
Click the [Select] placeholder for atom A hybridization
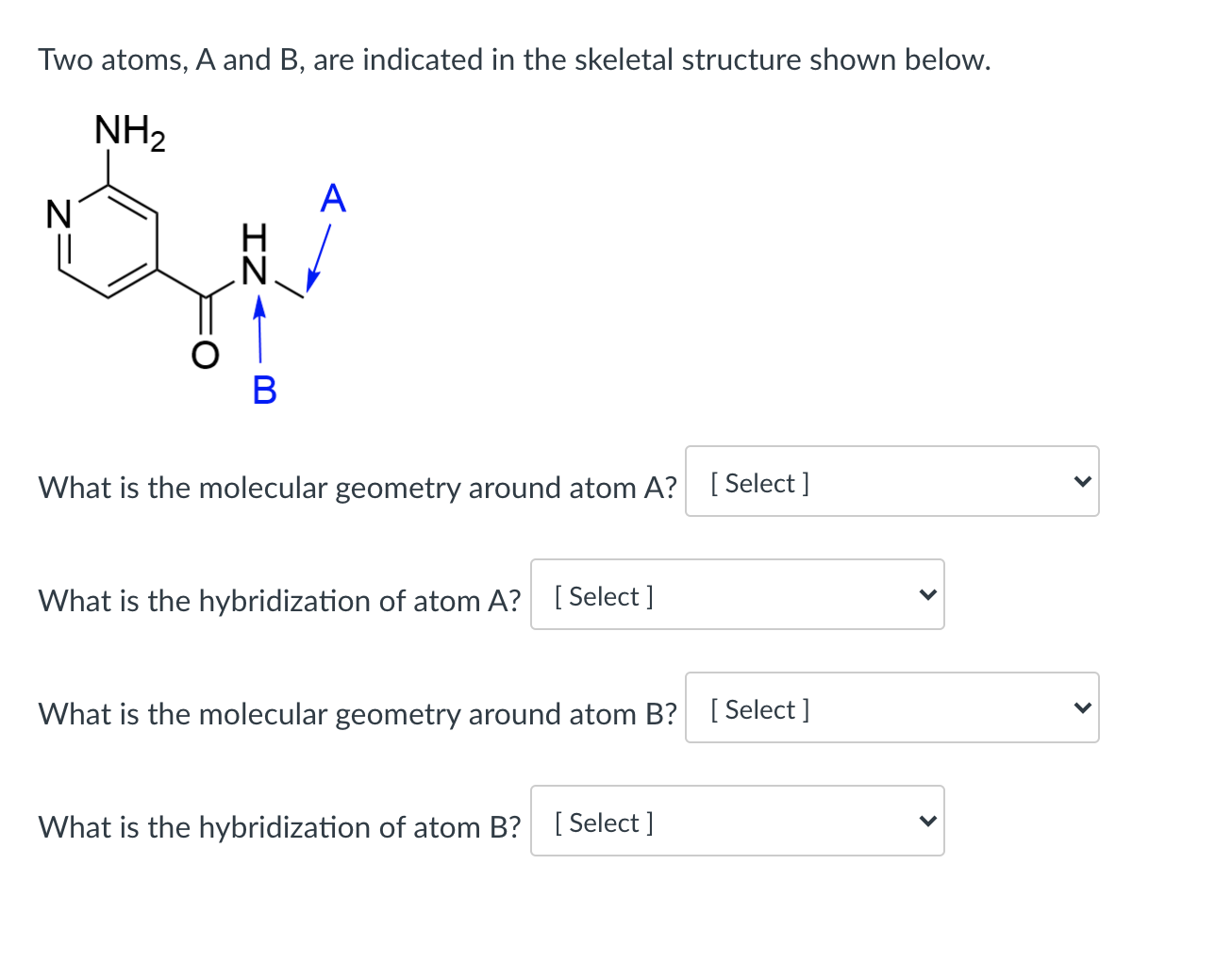602,596
